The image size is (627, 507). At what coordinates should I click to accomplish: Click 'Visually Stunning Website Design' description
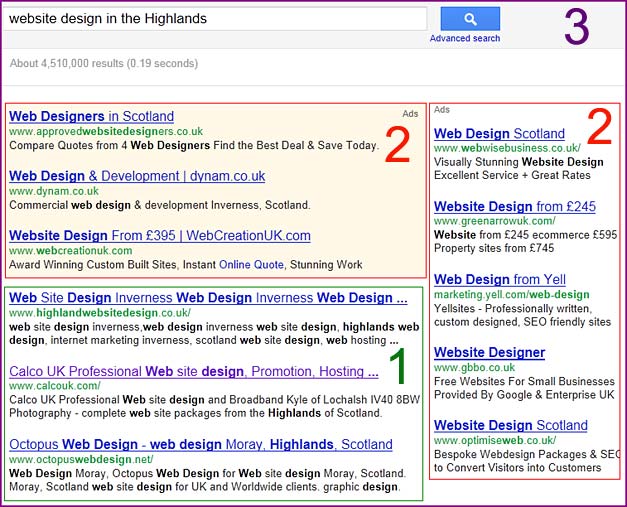(519, 162)
